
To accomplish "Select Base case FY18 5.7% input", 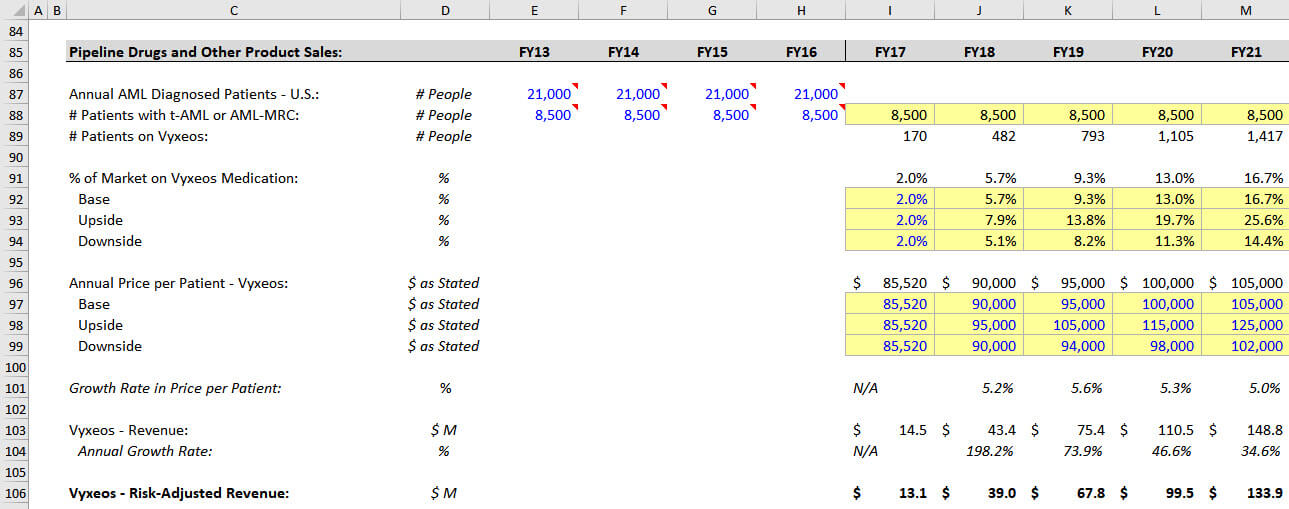I will coord(979,199).
